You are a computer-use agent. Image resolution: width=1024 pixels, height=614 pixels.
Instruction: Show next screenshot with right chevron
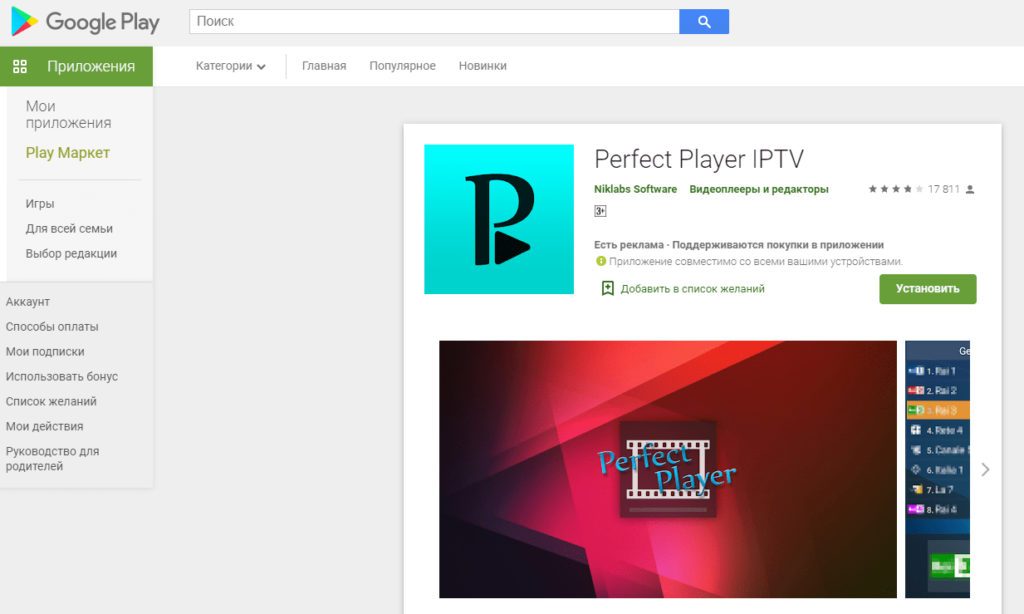[x=985, y=469]
